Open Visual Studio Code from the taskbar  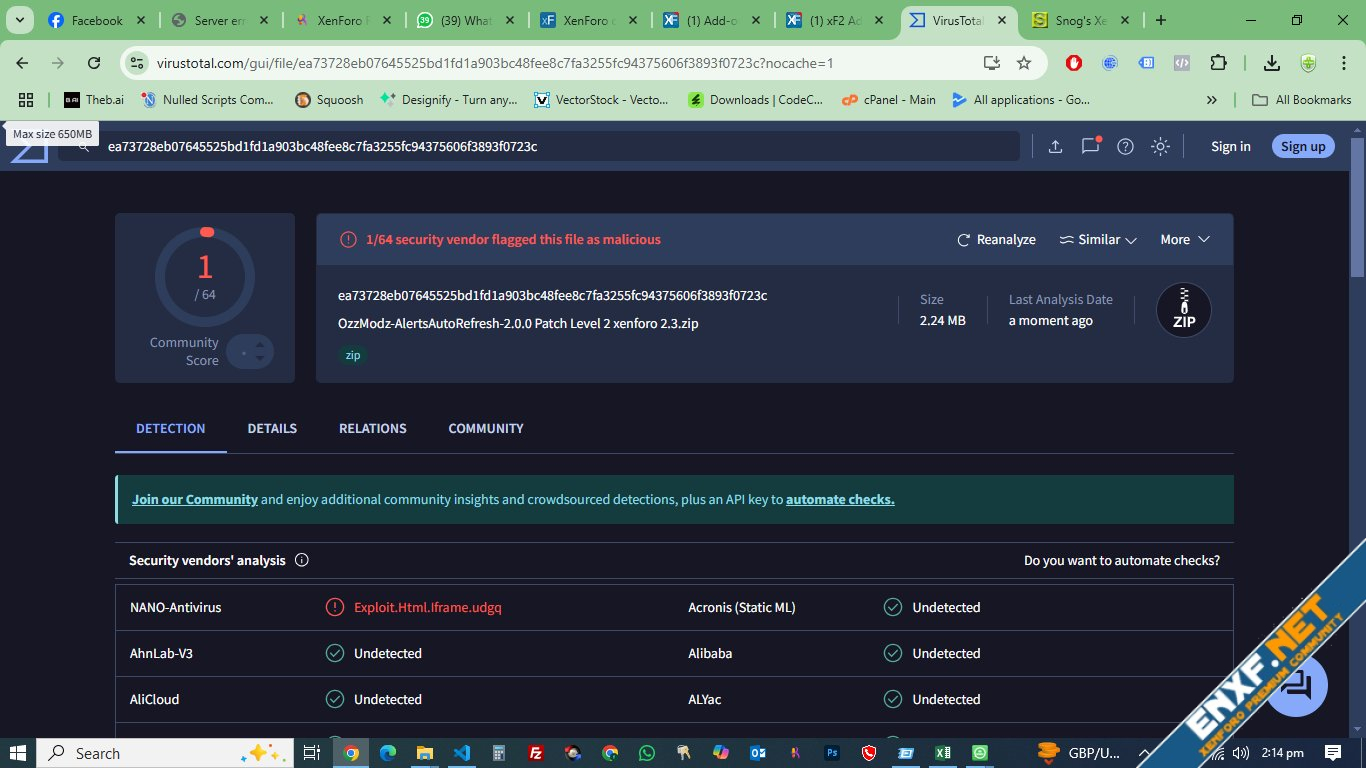point(461,753)
